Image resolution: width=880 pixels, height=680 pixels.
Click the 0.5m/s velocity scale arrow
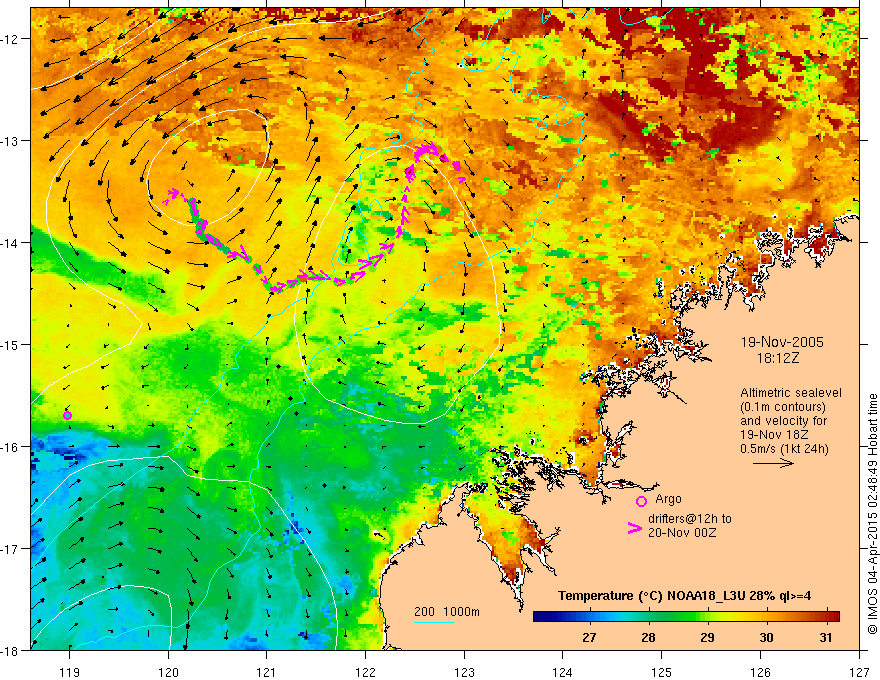[773, 463]
